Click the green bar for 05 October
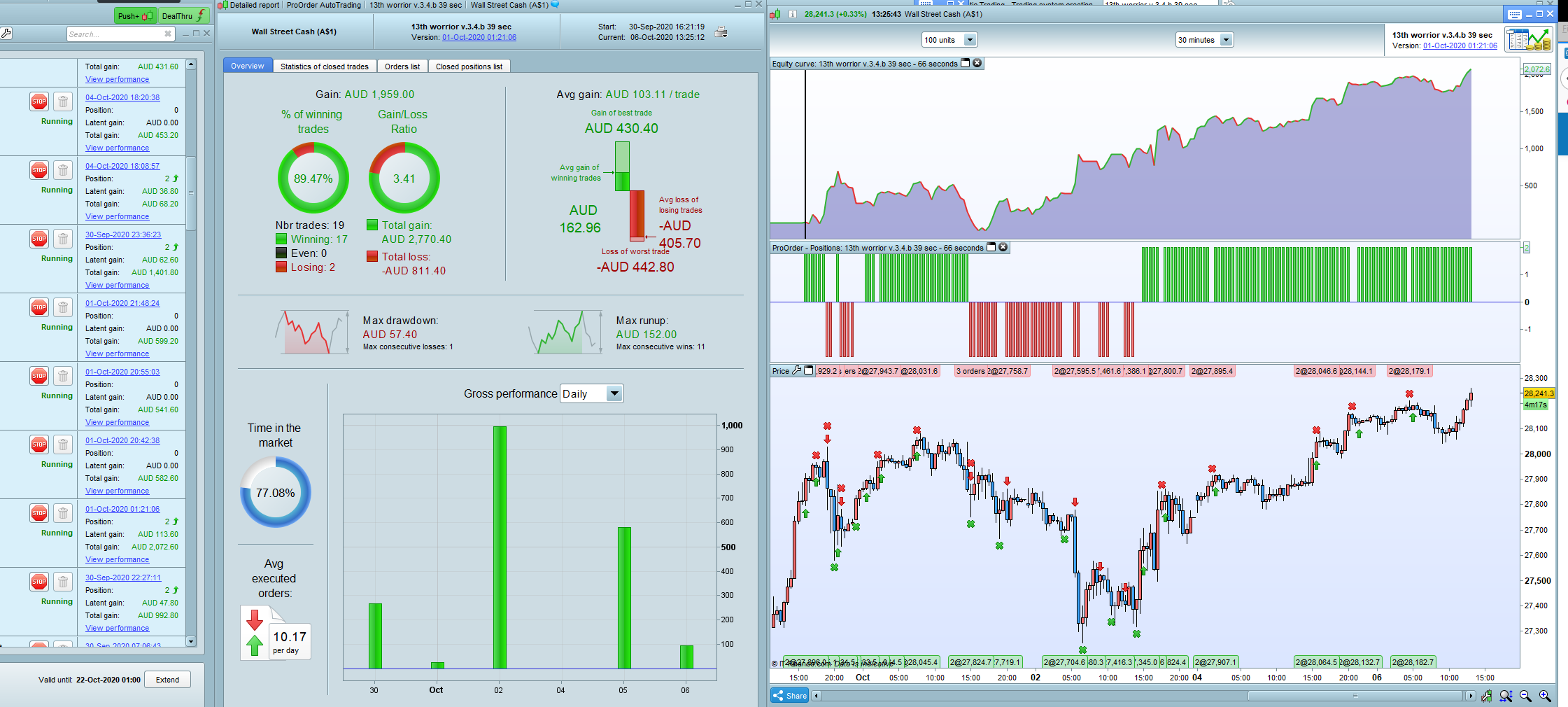The width and height of the screenshot is (1568, 707). point(624,598)
